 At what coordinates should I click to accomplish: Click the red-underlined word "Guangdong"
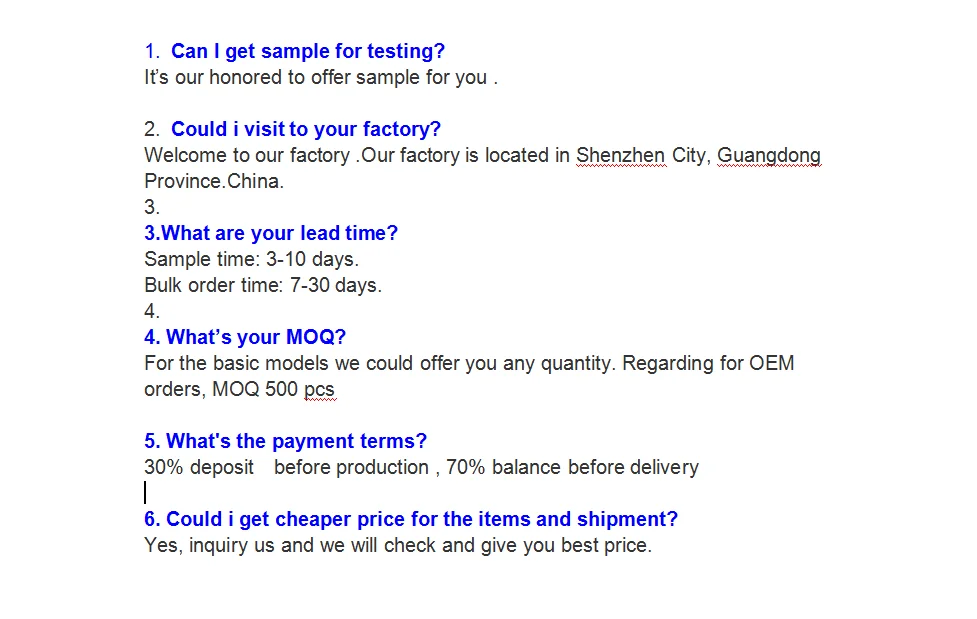click(x=768, y=155)
